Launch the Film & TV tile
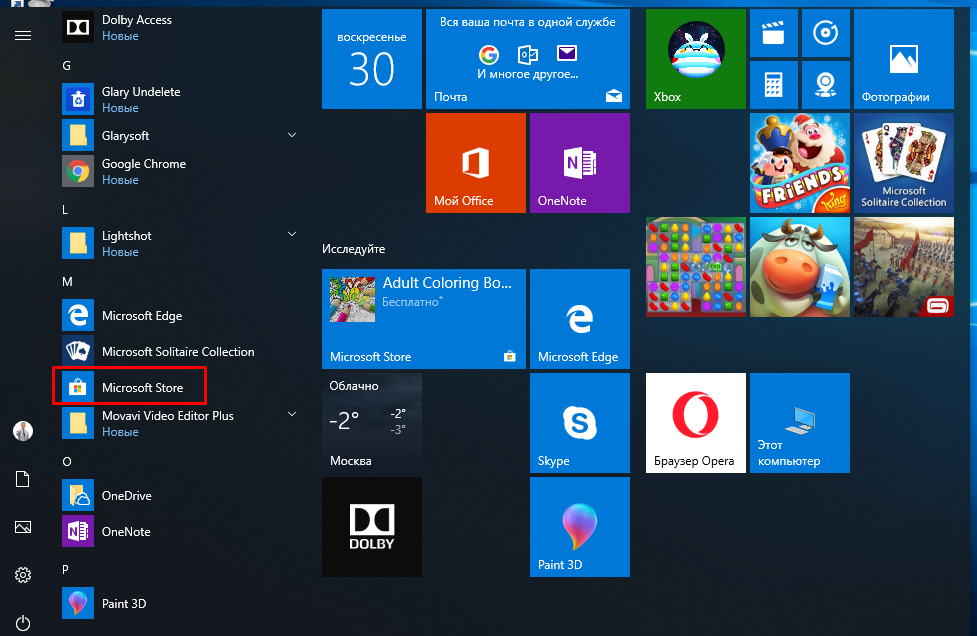Viewport: 977px width, 636px height. tap(773, 33)
